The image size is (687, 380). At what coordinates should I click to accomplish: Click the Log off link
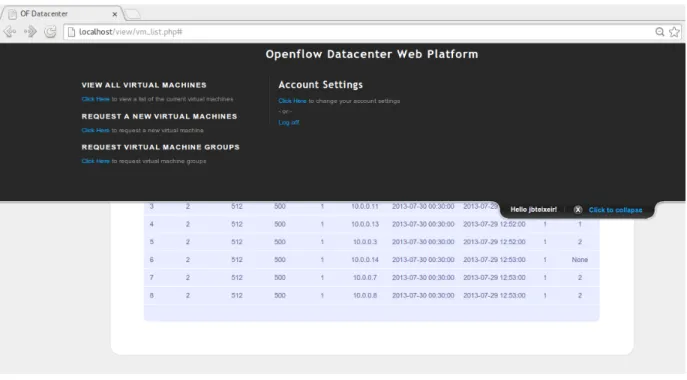click(289, 122)
